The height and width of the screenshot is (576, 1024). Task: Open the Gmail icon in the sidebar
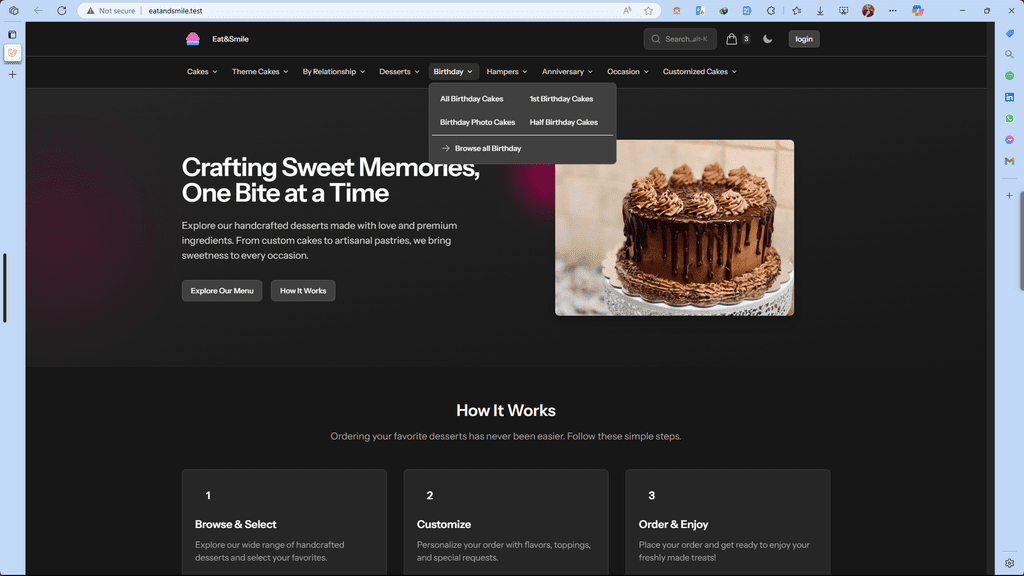point(1010,161)
